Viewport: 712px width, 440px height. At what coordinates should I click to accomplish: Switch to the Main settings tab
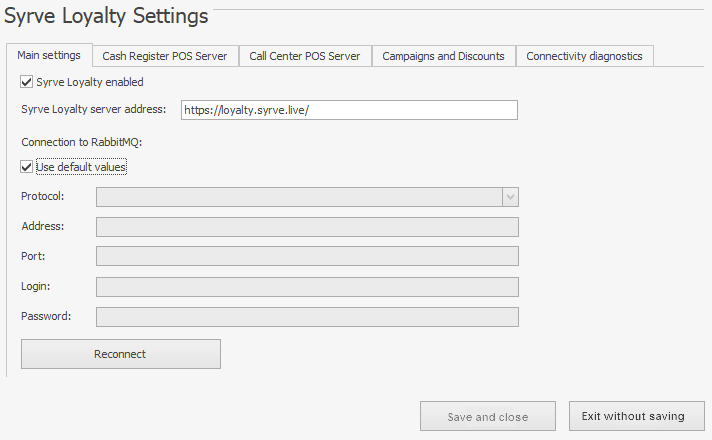[x=49, y=56]
